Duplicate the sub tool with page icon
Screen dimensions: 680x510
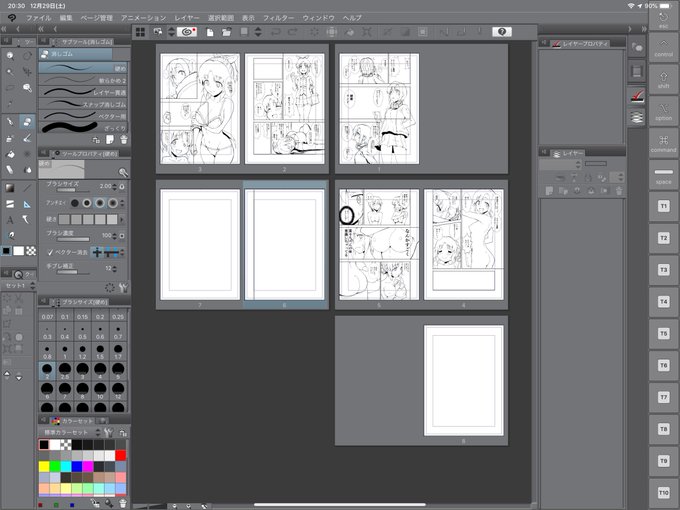point(110,140)
